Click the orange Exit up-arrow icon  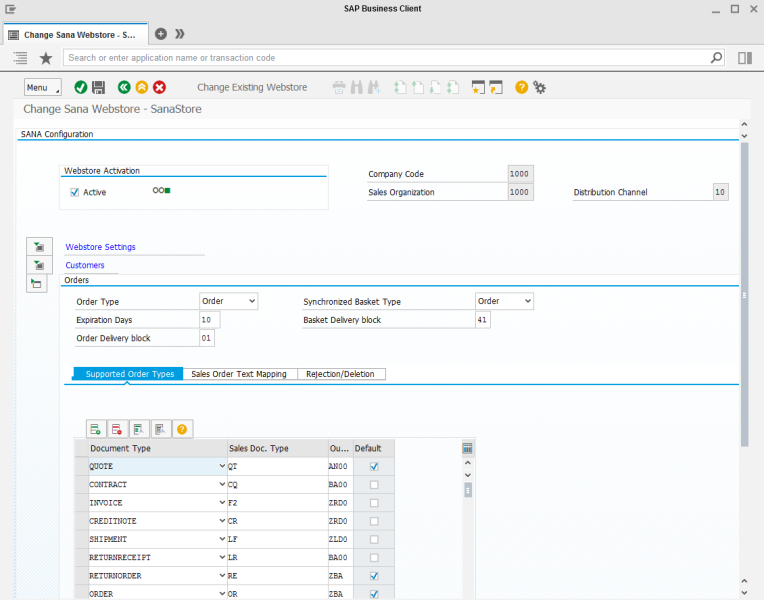click(142, 87)
